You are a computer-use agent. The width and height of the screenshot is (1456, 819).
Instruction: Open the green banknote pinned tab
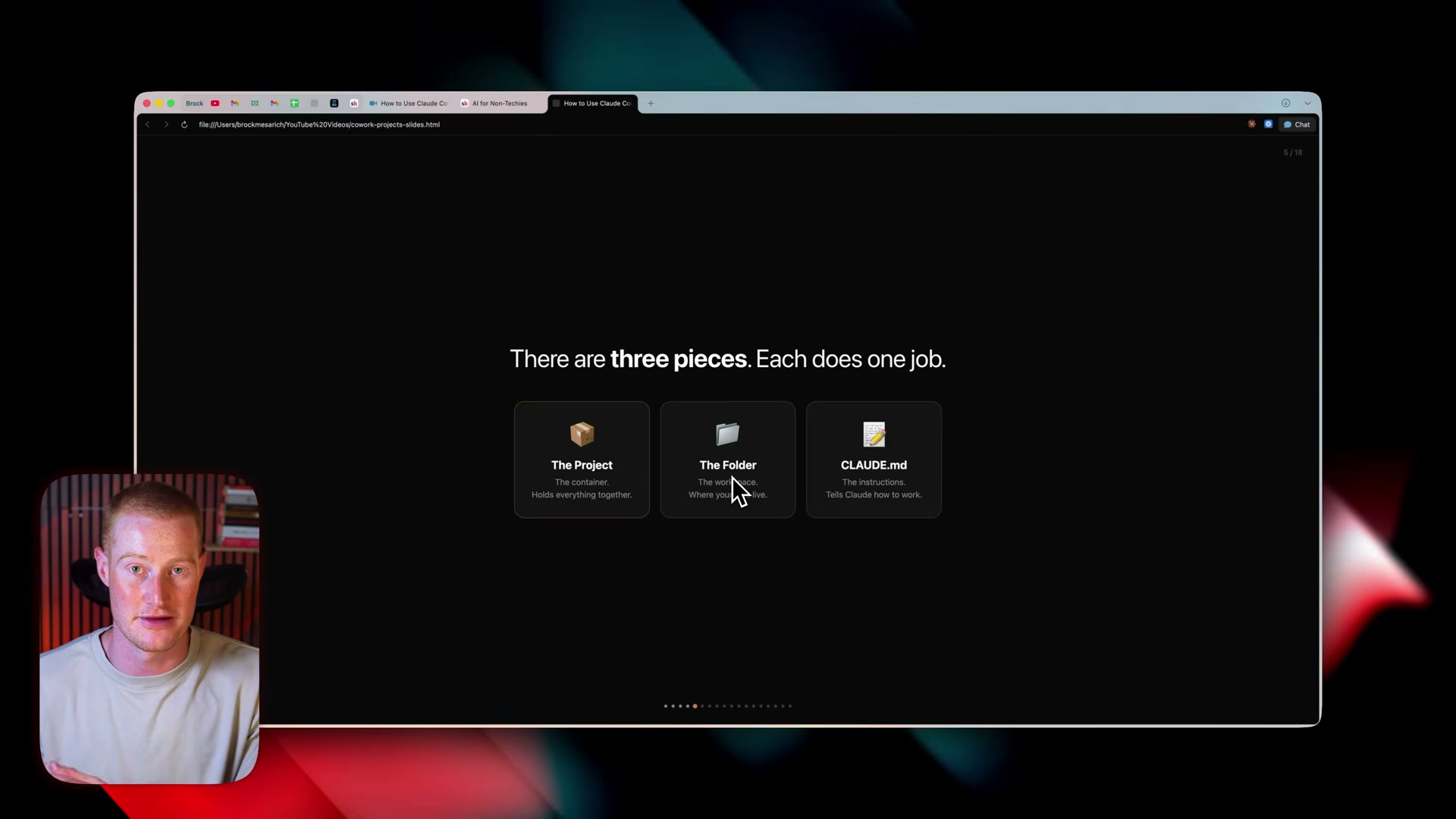click(255, 103)
